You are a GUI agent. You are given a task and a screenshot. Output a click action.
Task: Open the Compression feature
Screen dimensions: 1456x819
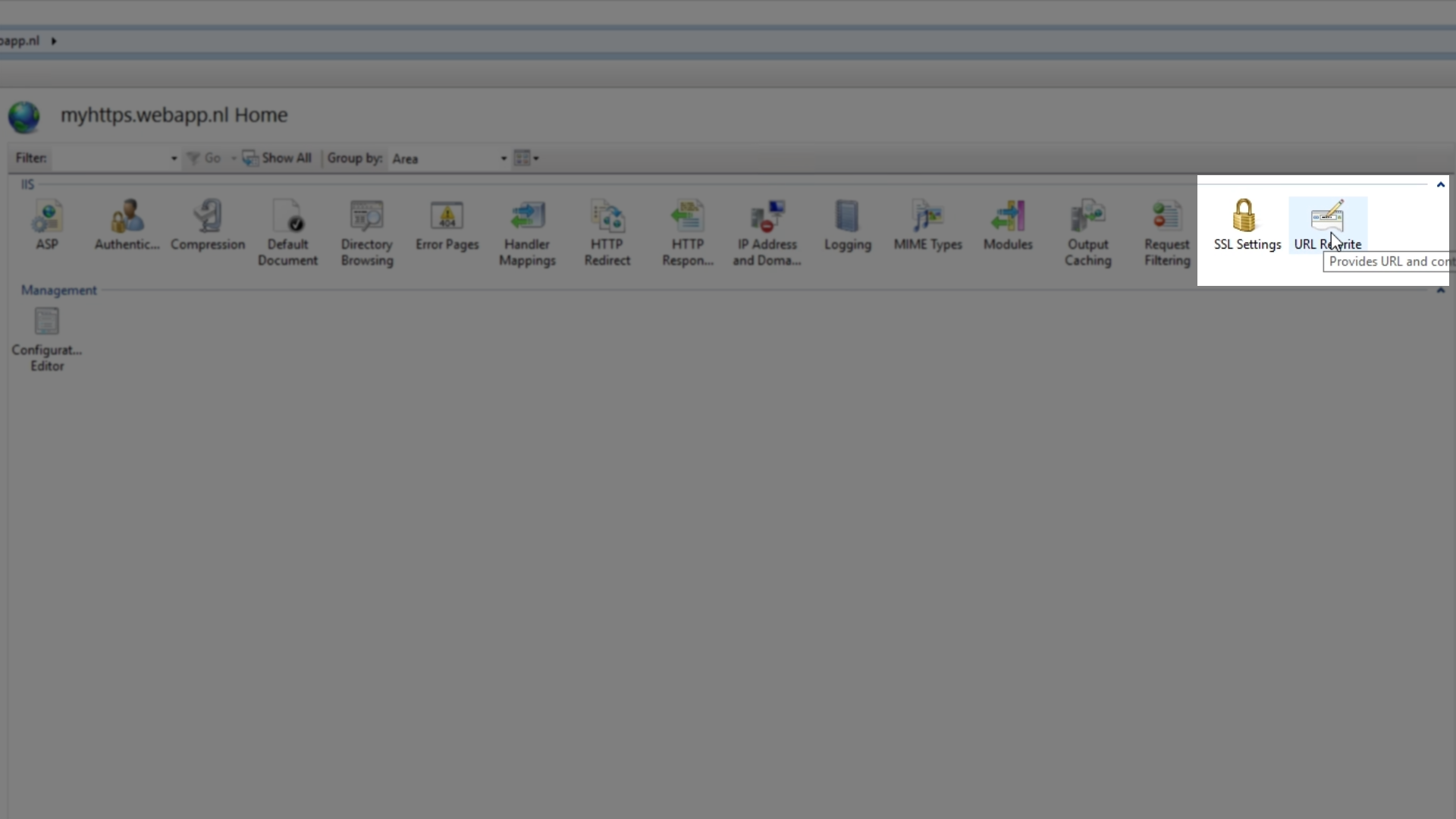pyautogui.click(x=207, y=224)
